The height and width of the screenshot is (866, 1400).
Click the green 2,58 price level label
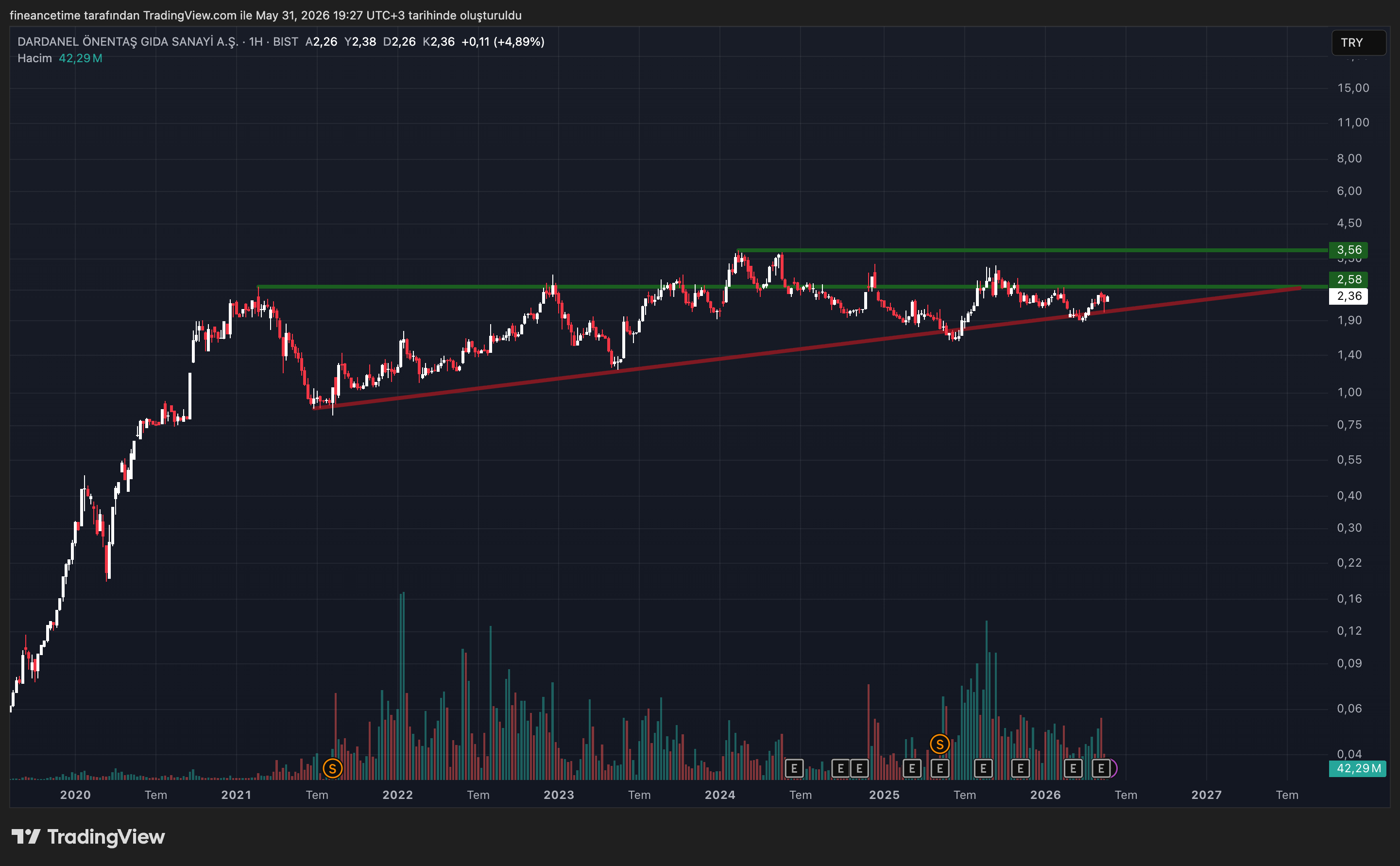click(x=1348, y=279)
